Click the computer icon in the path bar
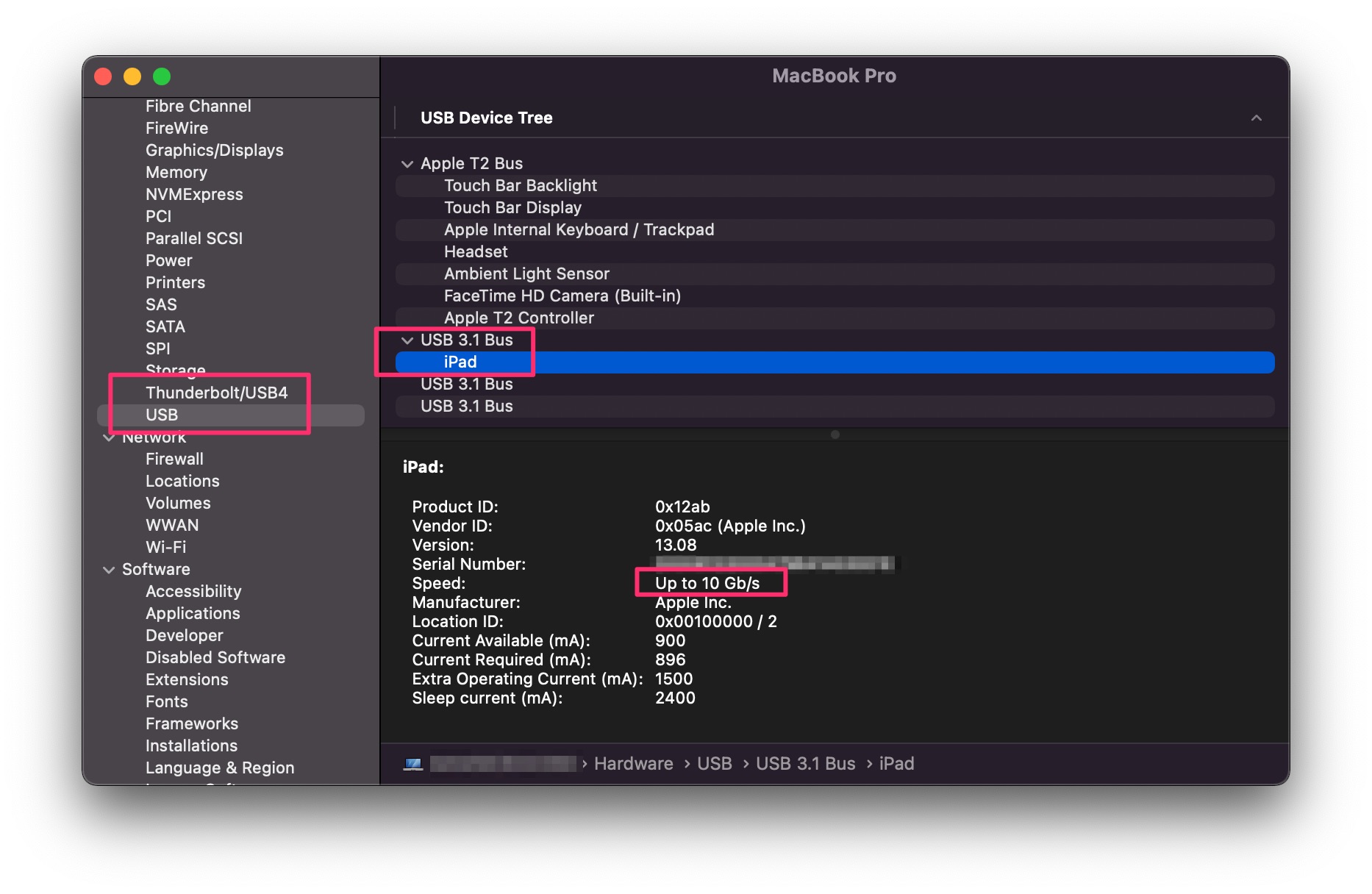The width and height of the screenshot is (1372, 894). (413, 764)
